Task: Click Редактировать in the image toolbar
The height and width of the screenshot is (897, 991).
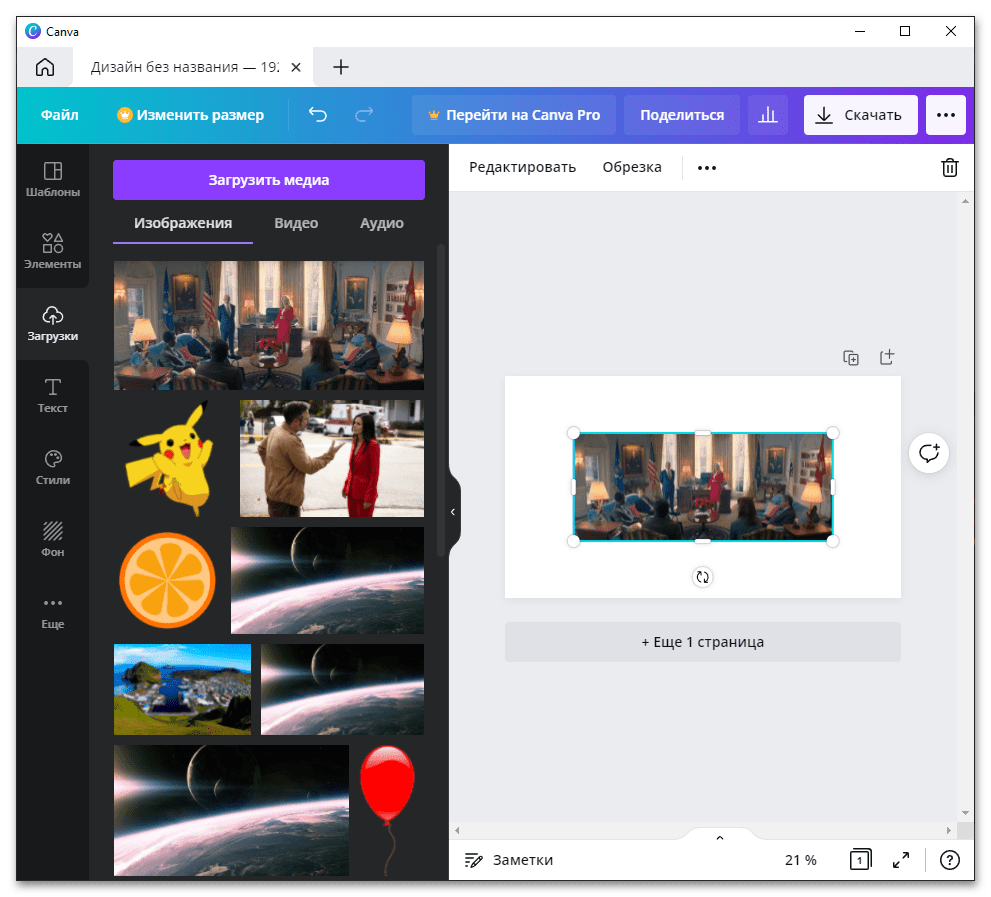Action: point(522,168)
